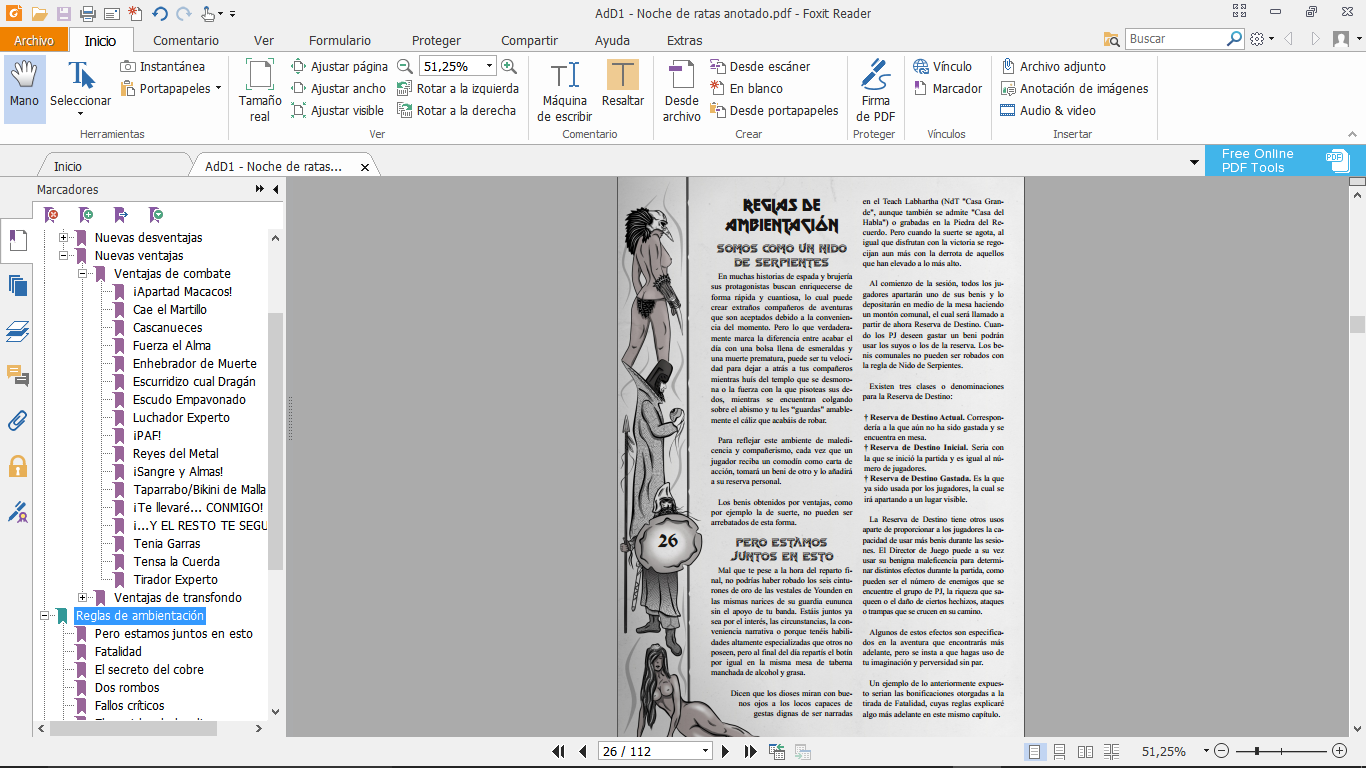Choose Ajustar ancho fit option
Viewport: 1366px width, 768px height.
339,88
